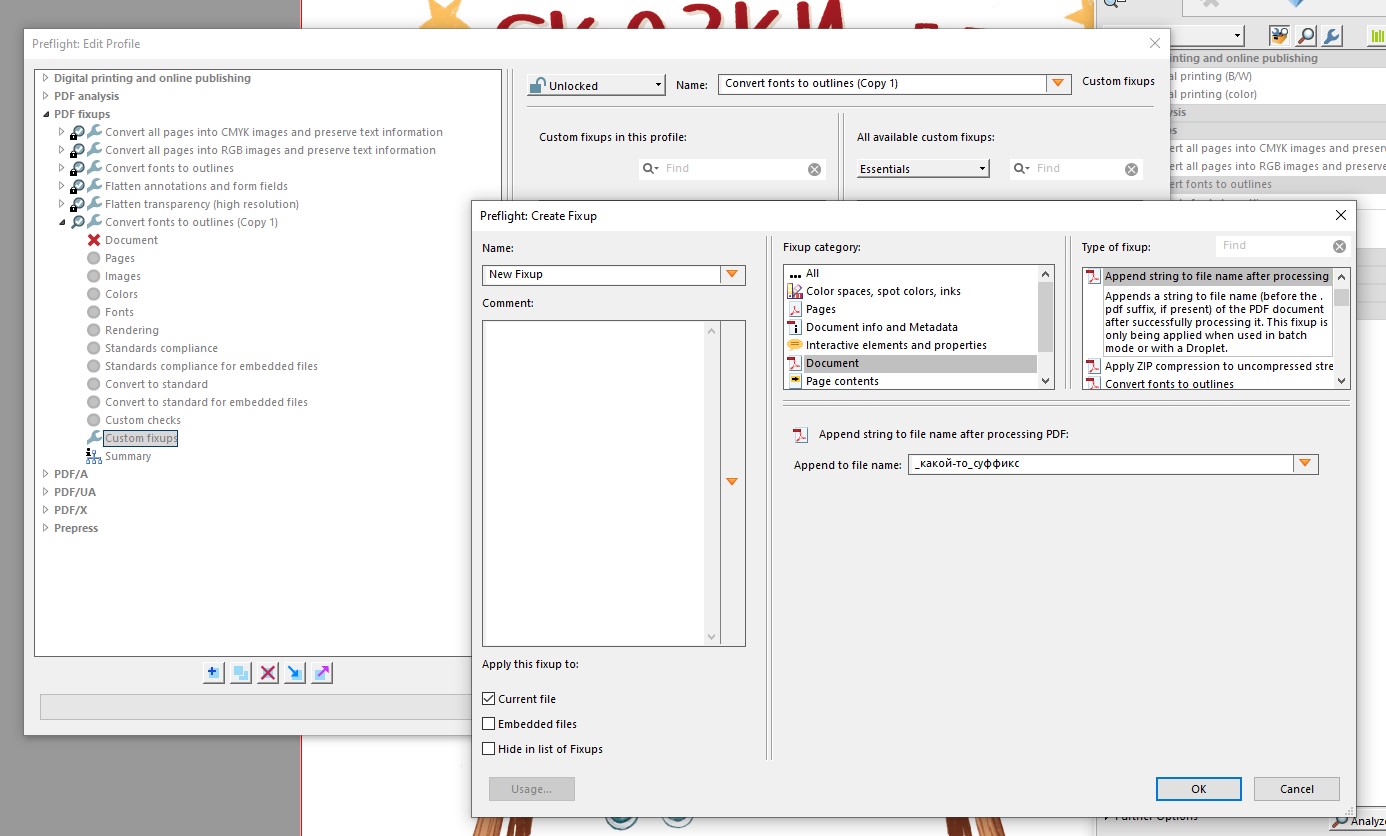Close the Preflight: Edit Profile window

click(x=1155, y=43)
